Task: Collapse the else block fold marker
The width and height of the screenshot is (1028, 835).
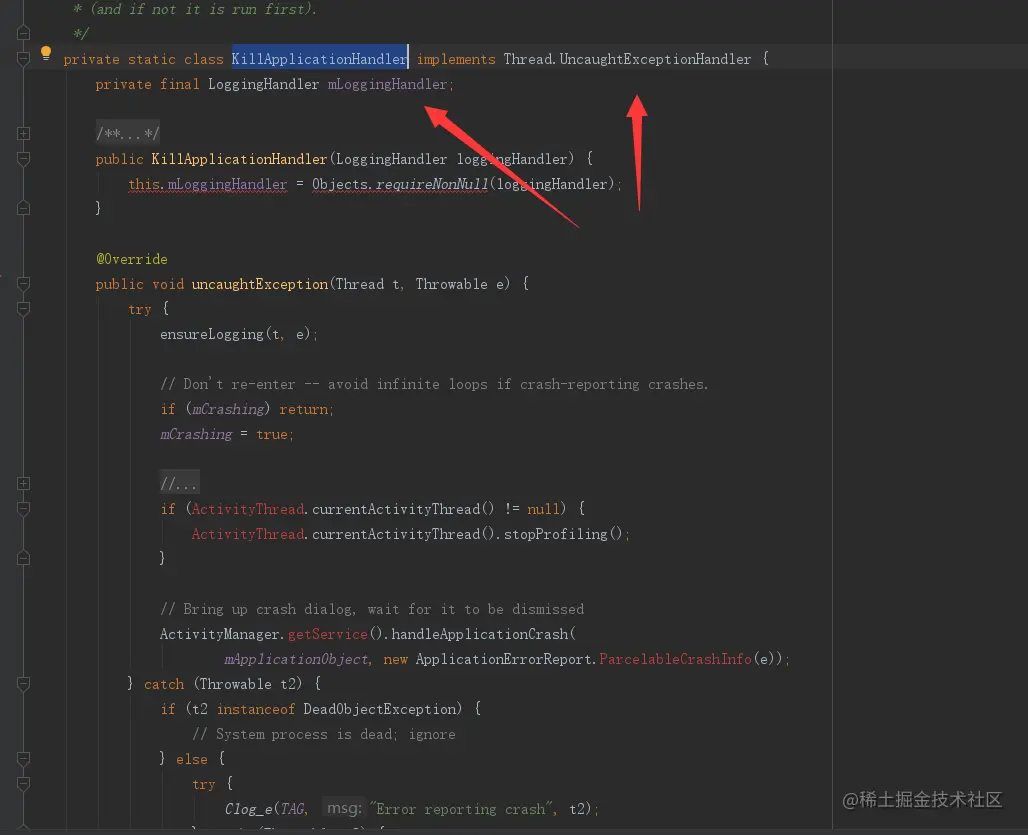Action: tap(23, 759)
